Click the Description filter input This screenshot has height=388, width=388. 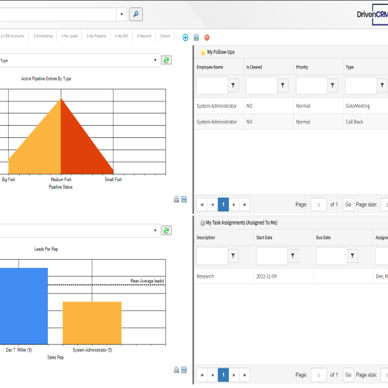point(212,256)
